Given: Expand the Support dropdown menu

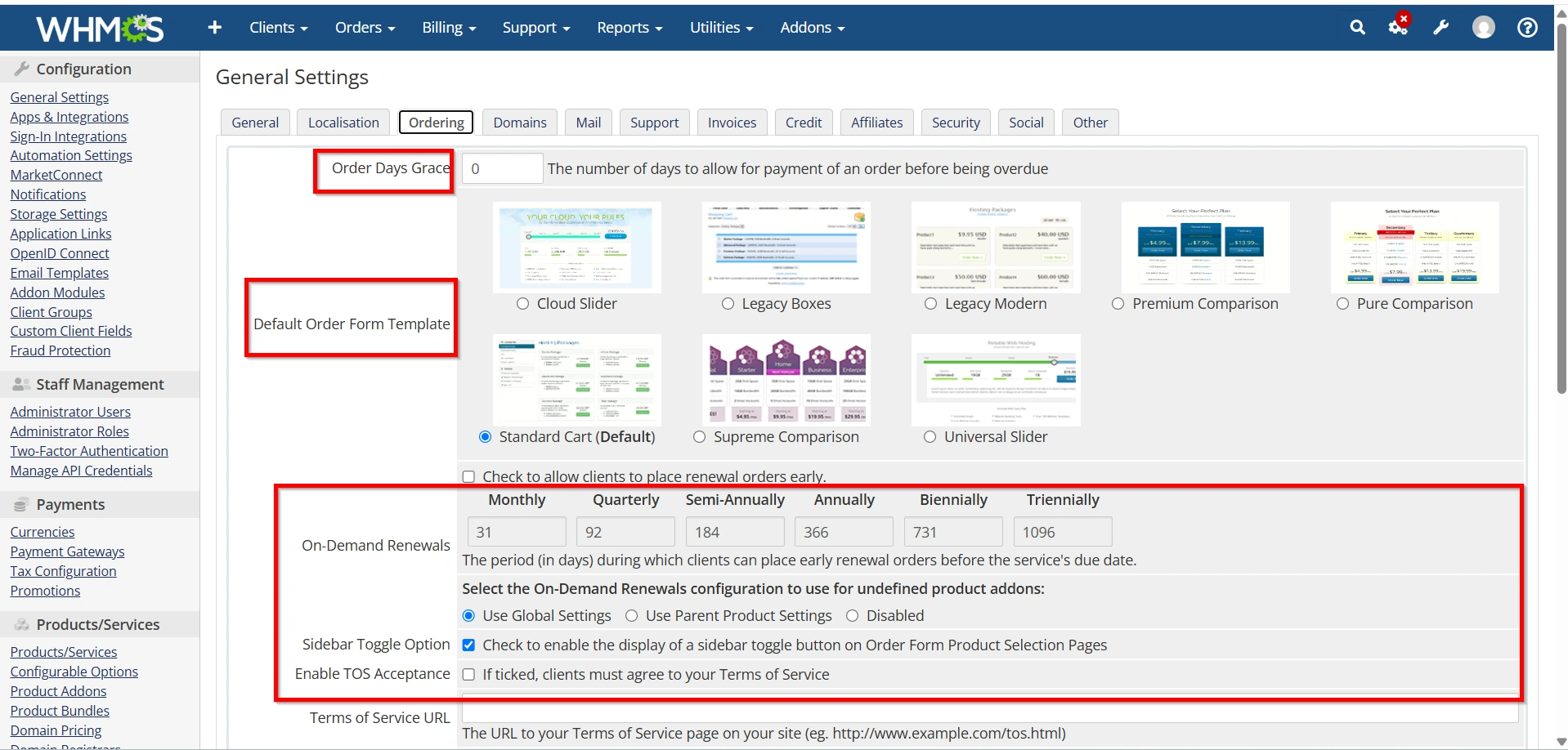Looking at the screenshot, I should coord(536,28).
